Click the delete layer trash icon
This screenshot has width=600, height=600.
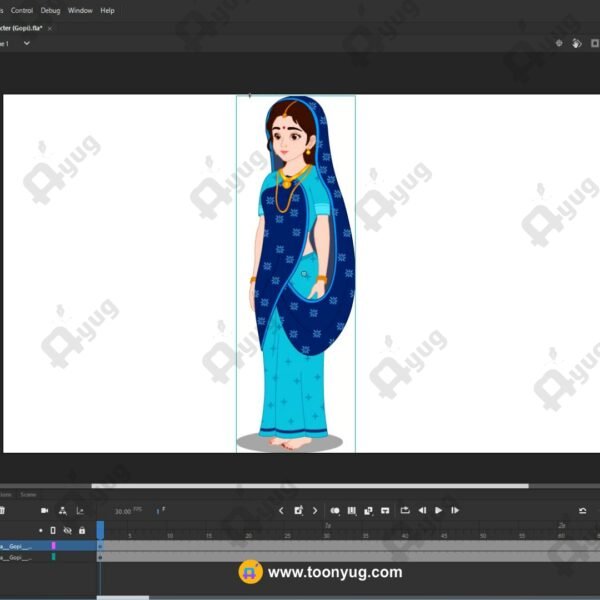click(x=2, y=510)
